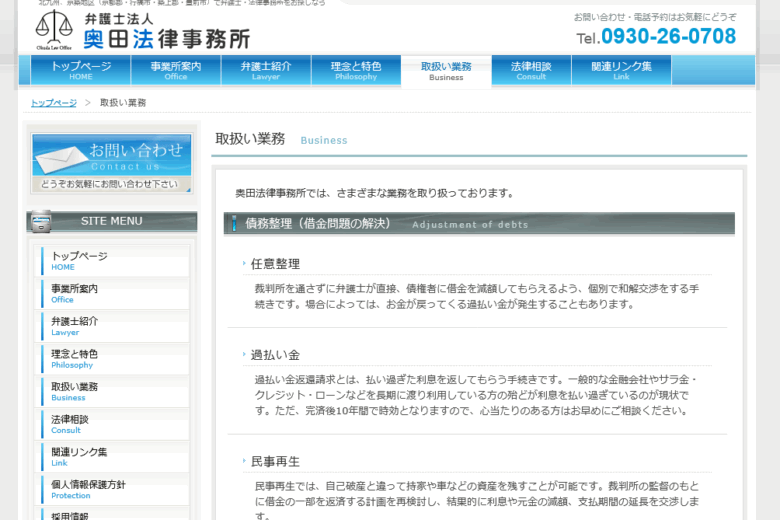Click the トップページ breadcrumb link
The image size is (780, 520).
click(53, 103)
